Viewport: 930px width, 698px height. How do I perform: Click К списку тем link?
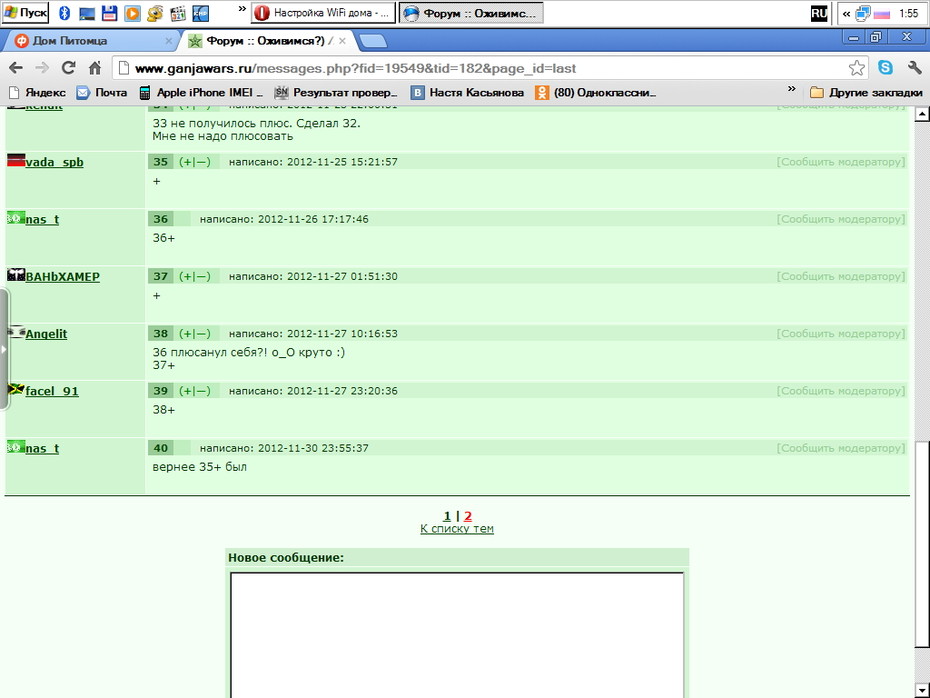pyautogui.click(x=457, y=529)
